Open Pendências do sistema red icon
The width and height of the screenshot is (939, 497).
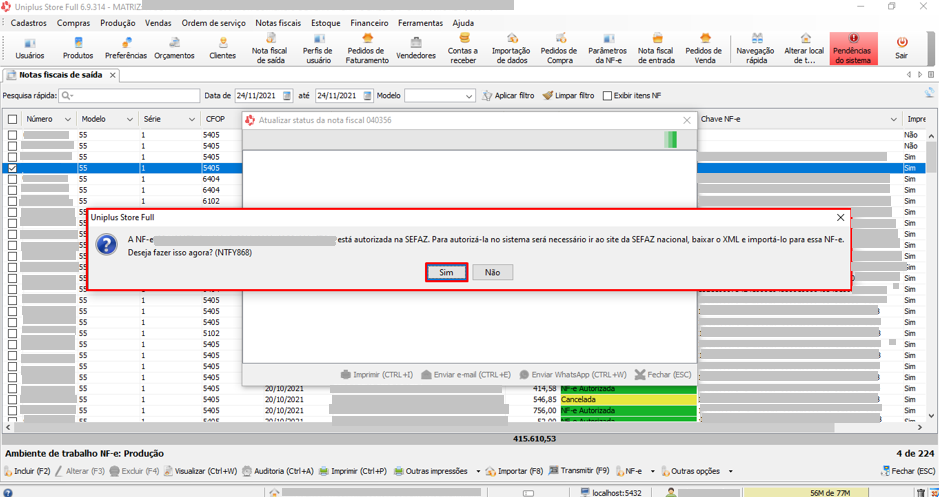pos(853,49)
